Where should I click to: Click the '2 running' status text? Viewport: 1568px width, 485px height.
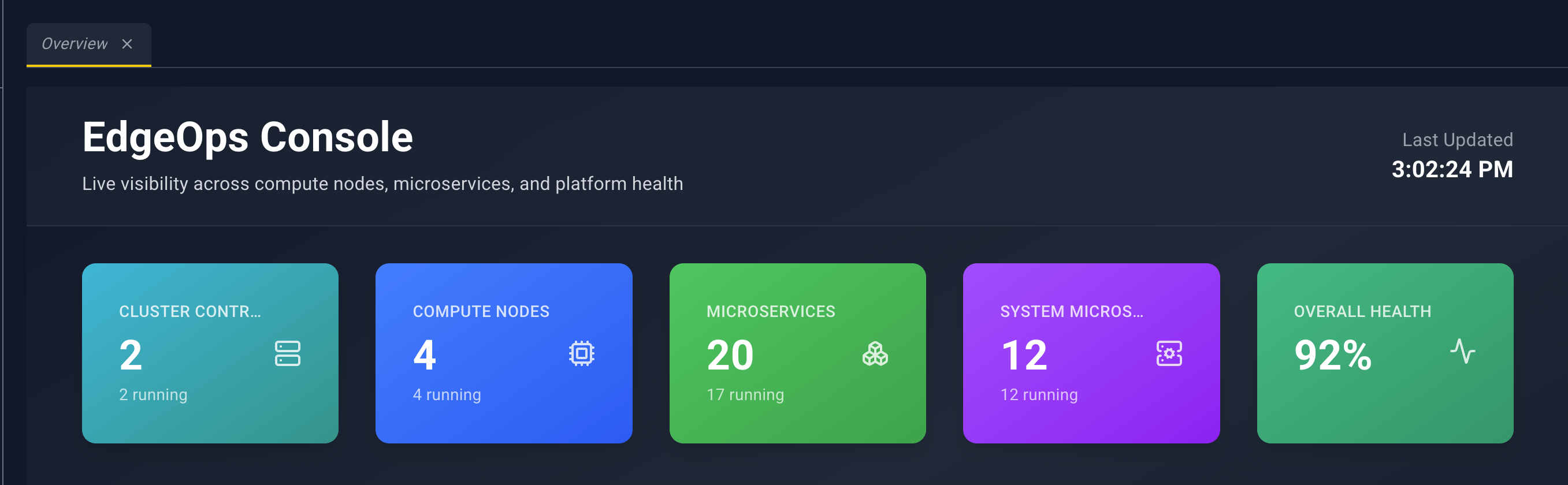click(153, 395)
